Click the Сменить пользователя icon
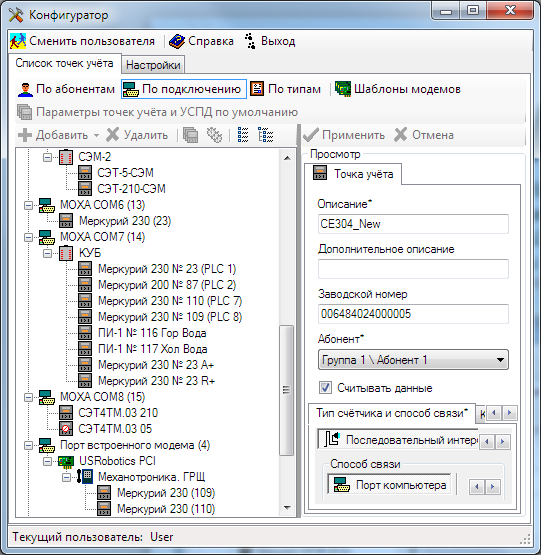The image size is (541, 555). [x=18, y=41]
